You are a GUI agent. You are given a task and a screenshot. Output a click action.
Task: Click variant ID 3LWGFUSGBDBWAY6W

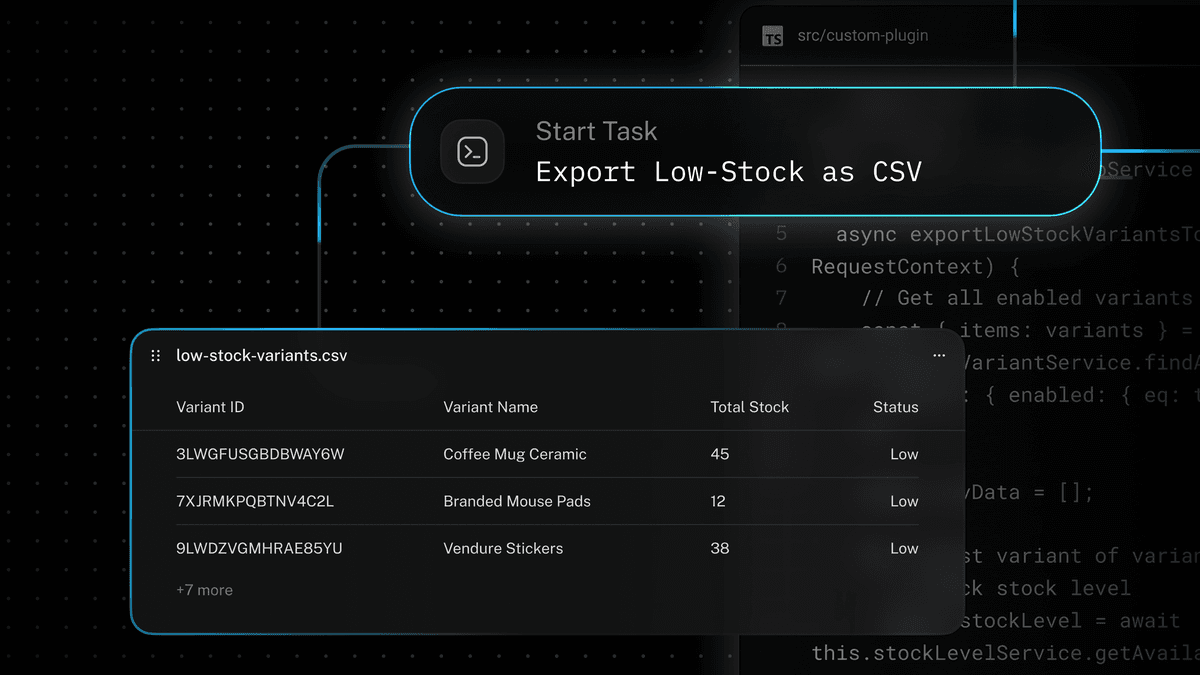click(x=260, y=454)
